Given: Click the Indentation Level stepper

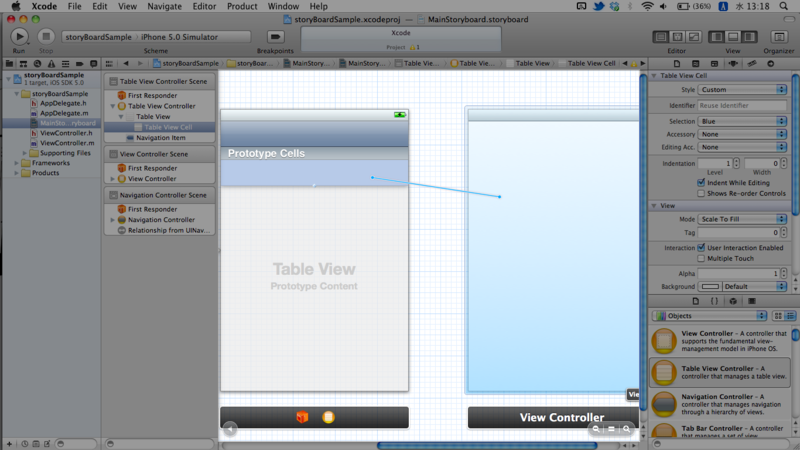Looking at the screenshot, I should 736,163.
